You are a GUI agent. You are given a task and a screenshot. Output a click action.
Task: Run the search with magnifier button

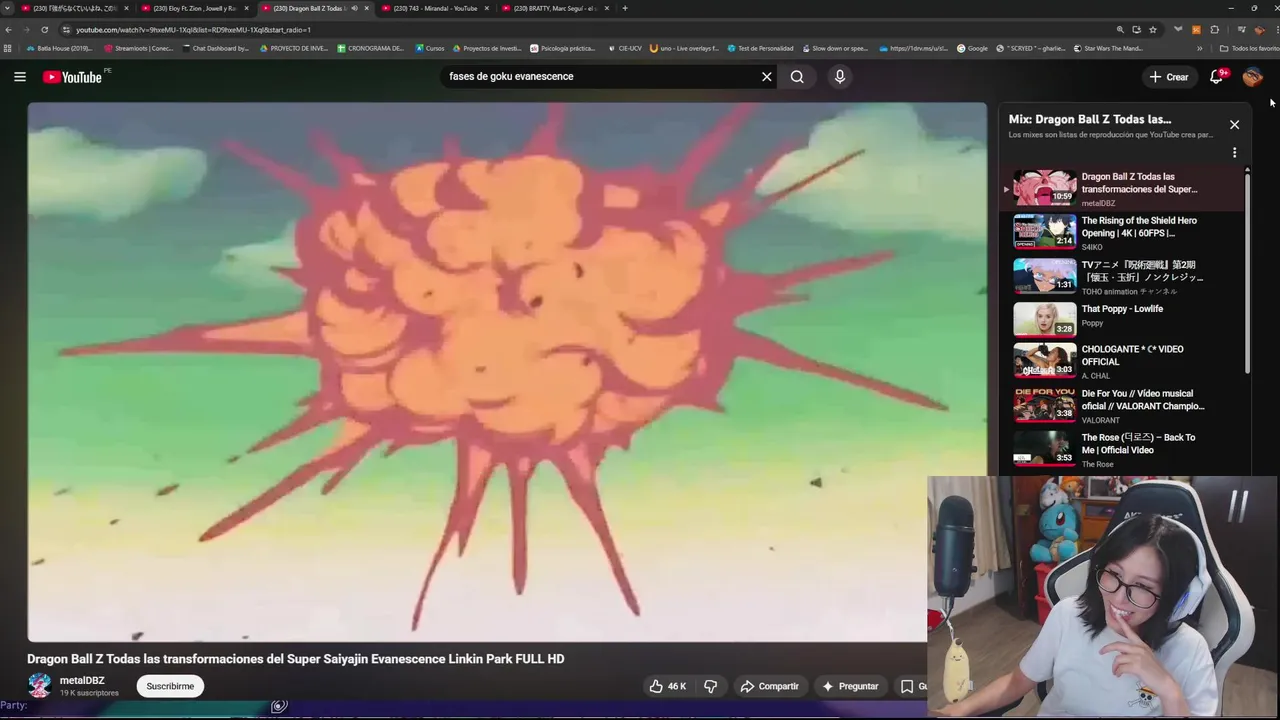[797, 76]
